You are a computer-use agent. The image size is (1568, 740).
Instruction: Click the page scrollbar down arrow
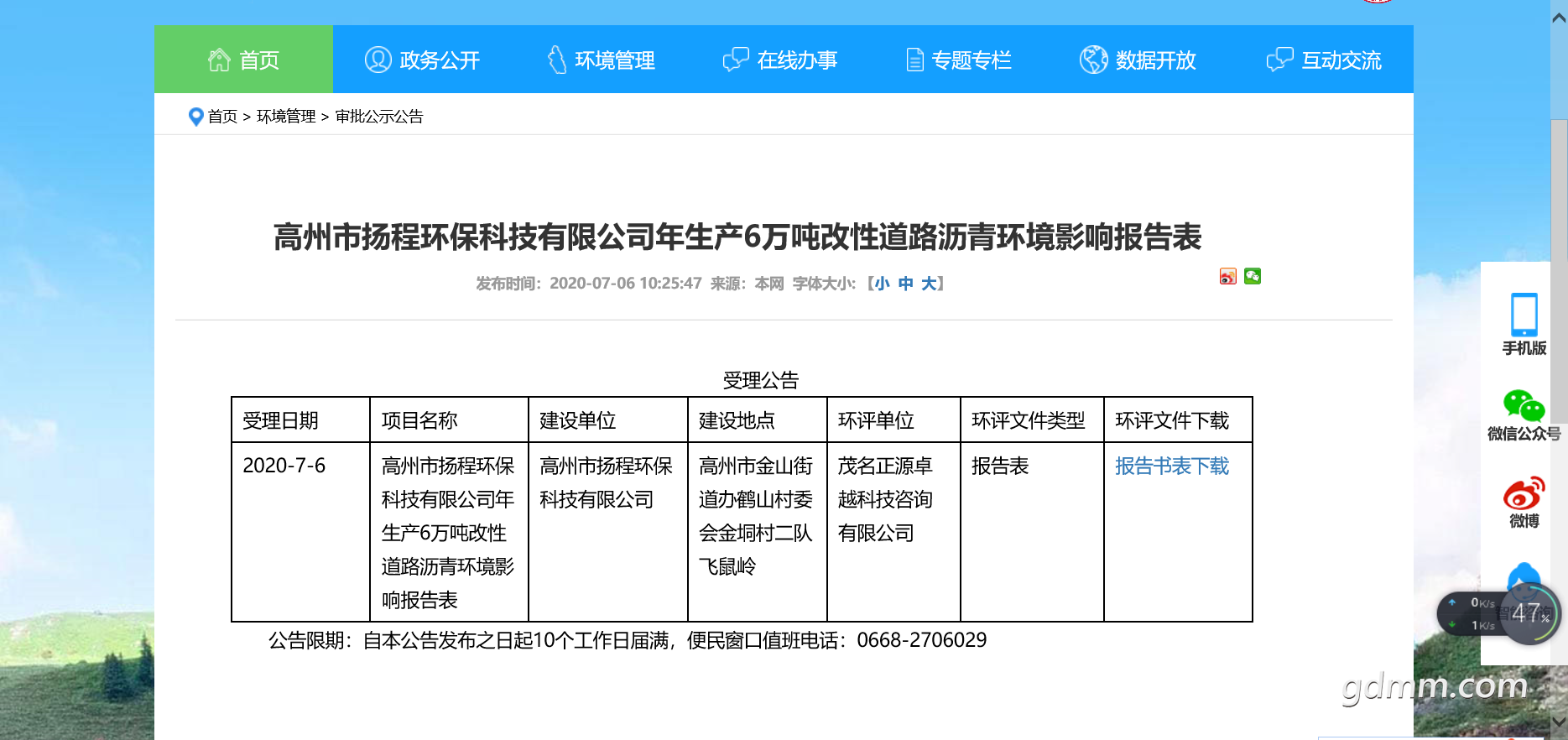1560,722
